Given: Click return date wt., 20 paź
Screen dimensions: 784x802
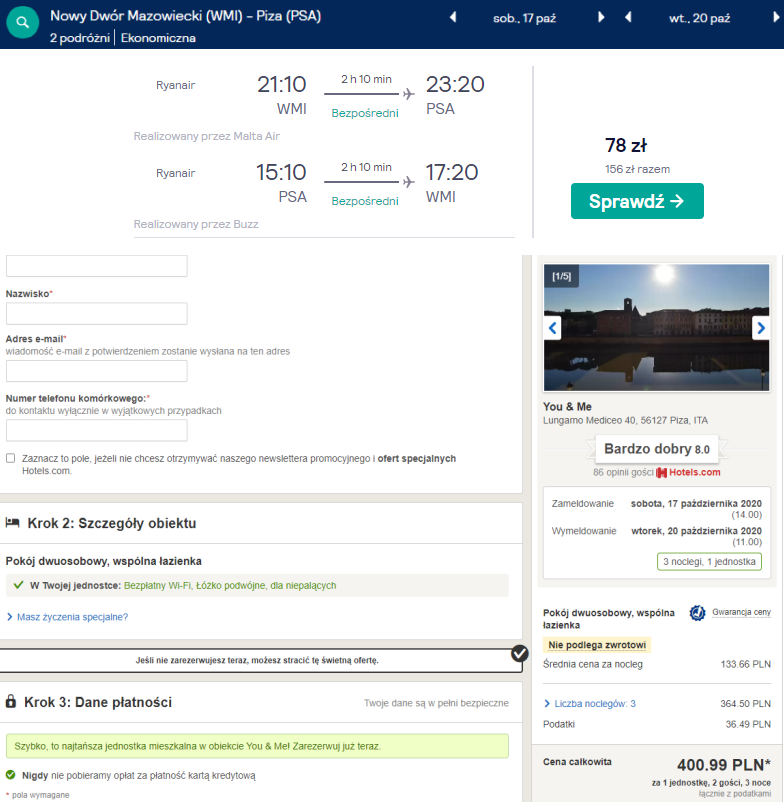Looking at the screenshot, I should [x=699, y=18].
